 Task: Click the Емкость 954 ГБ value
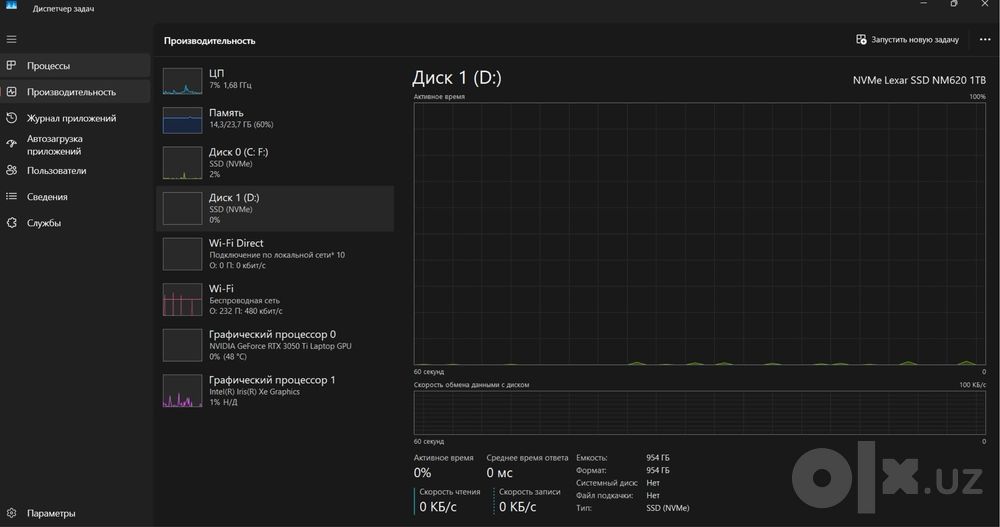(658, 457)
